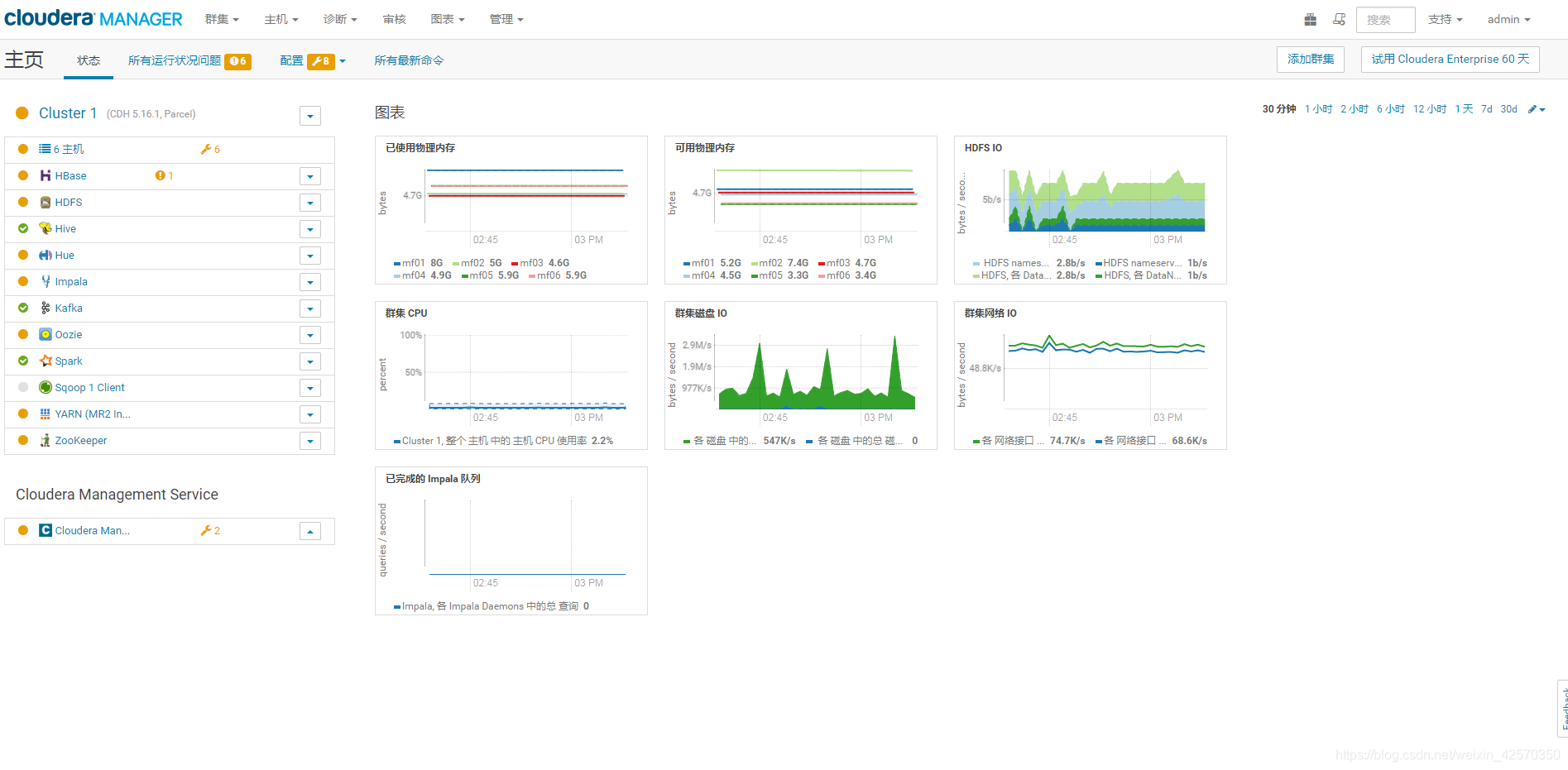This screenshot has height=770, width=1568.
Task: Expand the Impala actions dropdown
Action: [x=310, y=282]
